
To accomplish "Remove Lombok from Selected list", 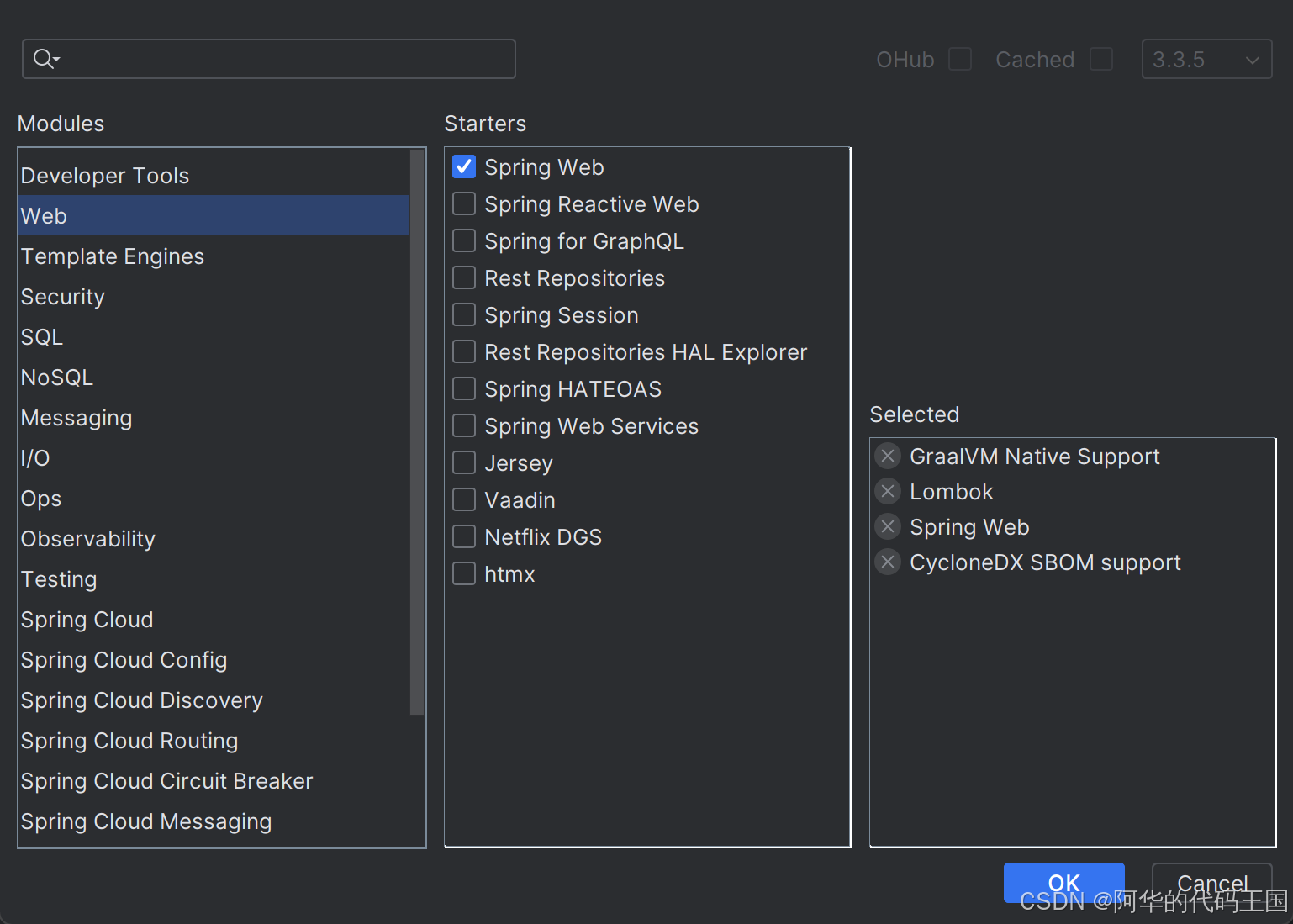I will tap(888, 492).
